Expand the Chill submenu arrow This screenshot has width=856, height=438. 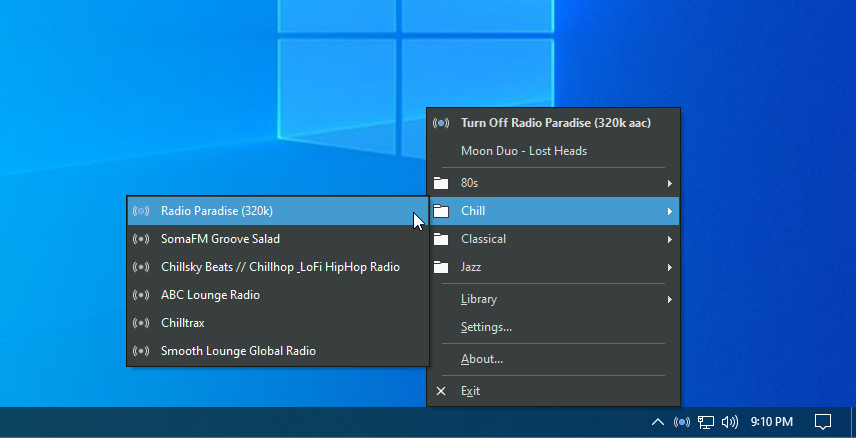click(x=669, y=211)
